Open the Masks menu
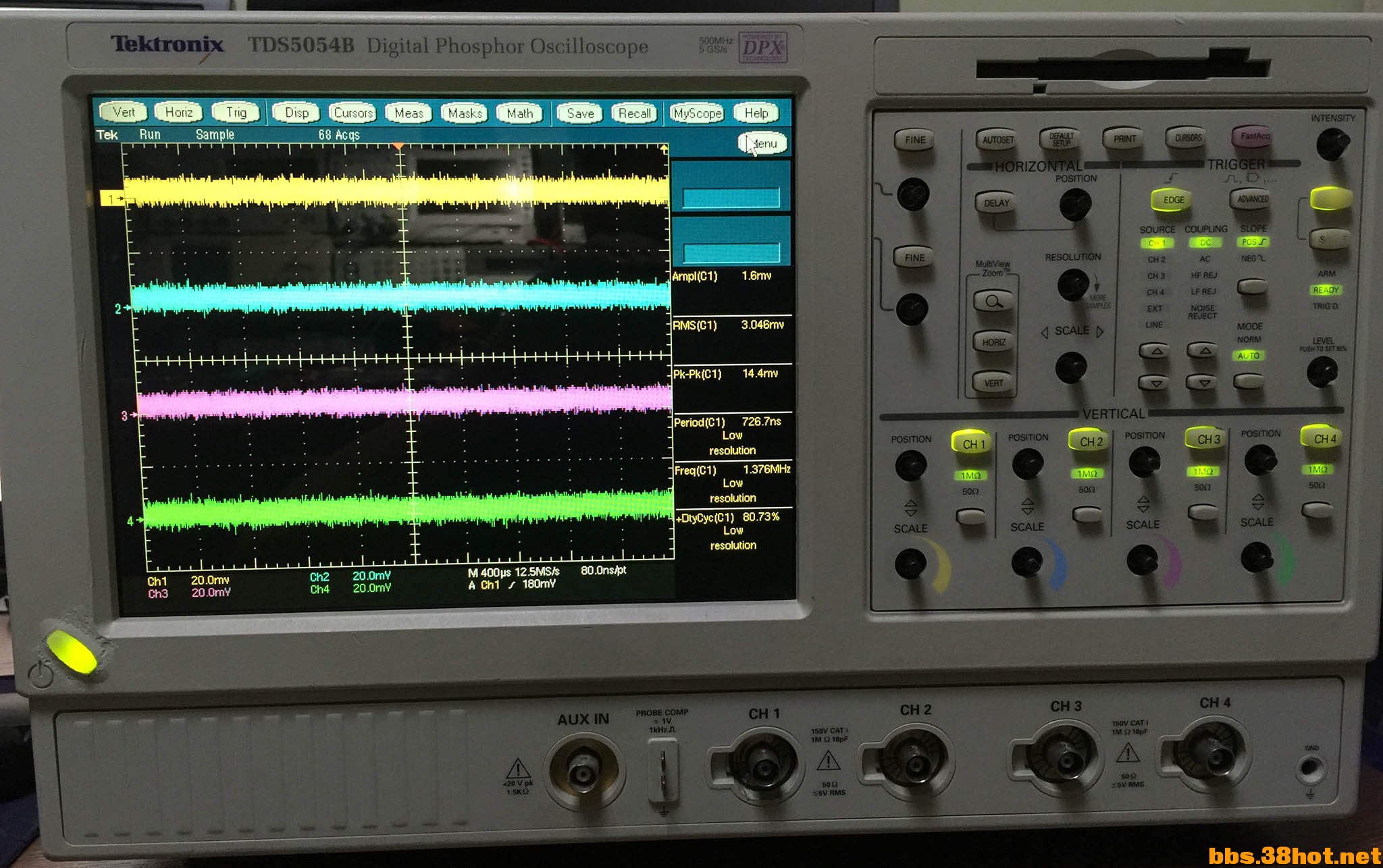1383x868 pixels. tap(465, 113)
